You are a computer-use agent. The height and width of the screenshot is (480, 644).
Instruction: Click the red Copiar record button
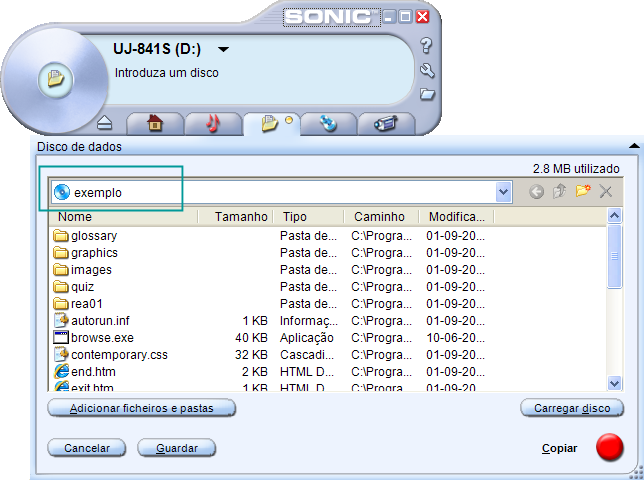609,448
